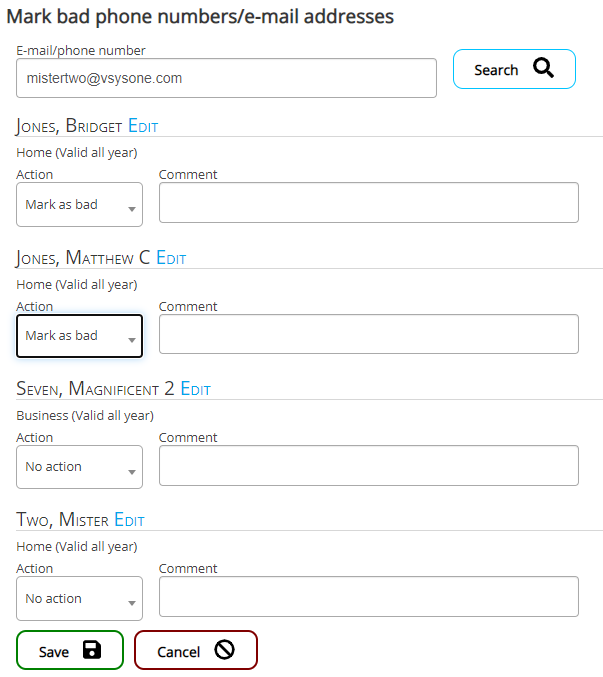Click the Jones, Matthew C name heading
The height and width of the screenshot is (677, 603).
point(83,258)
